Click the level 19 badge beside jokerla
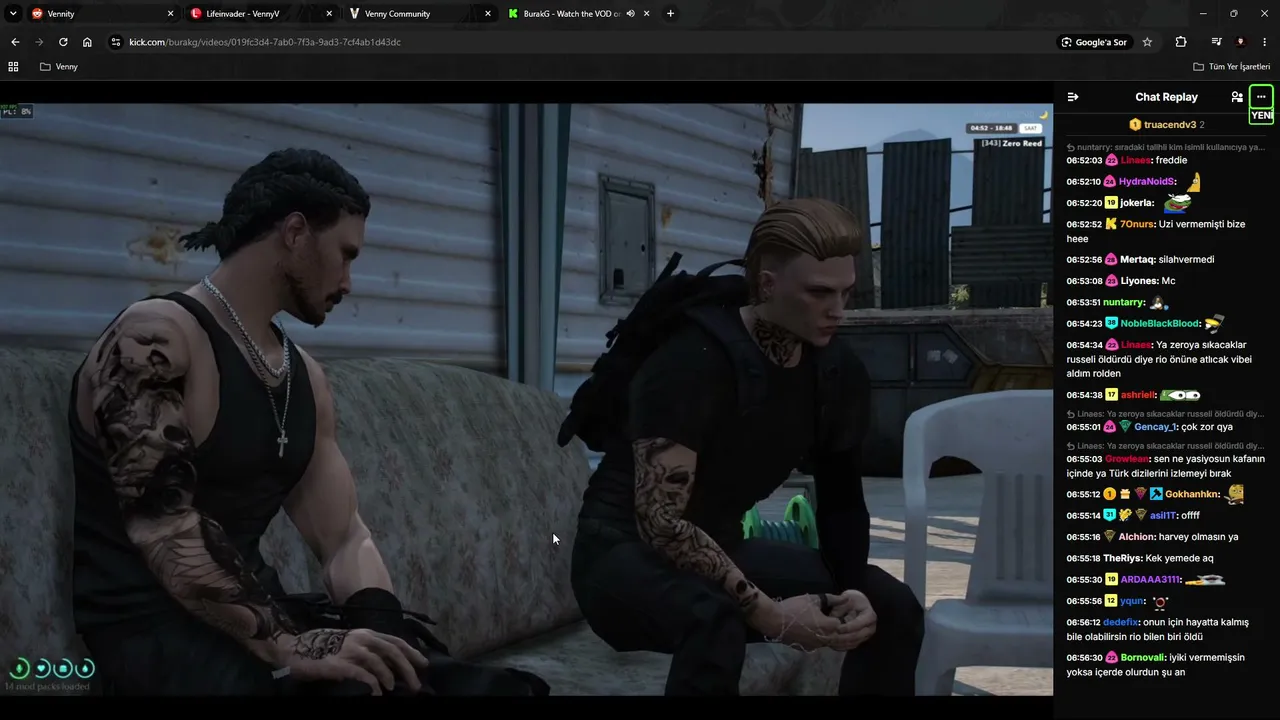The width and height of the screenshot is (1280, 720). pos(1111,203)
